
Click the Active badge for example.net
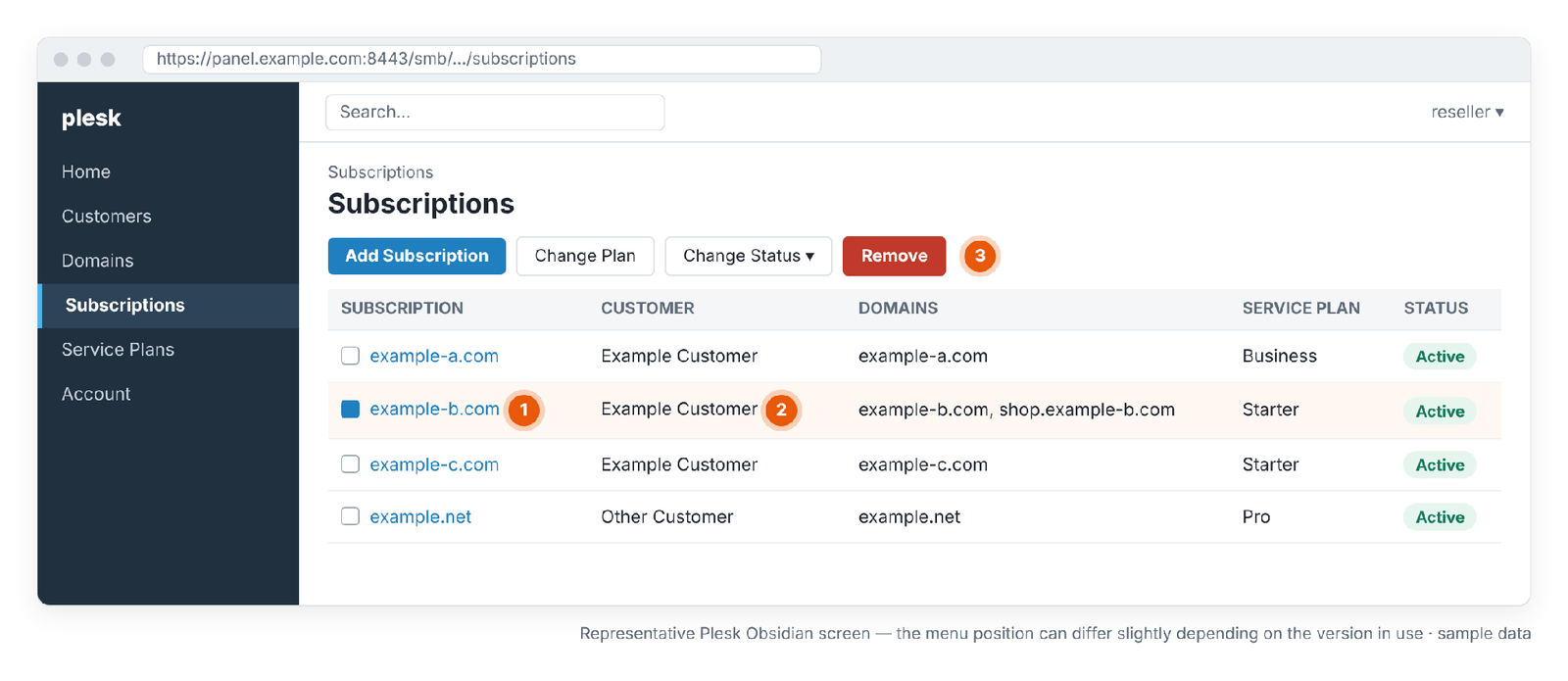1440,517
